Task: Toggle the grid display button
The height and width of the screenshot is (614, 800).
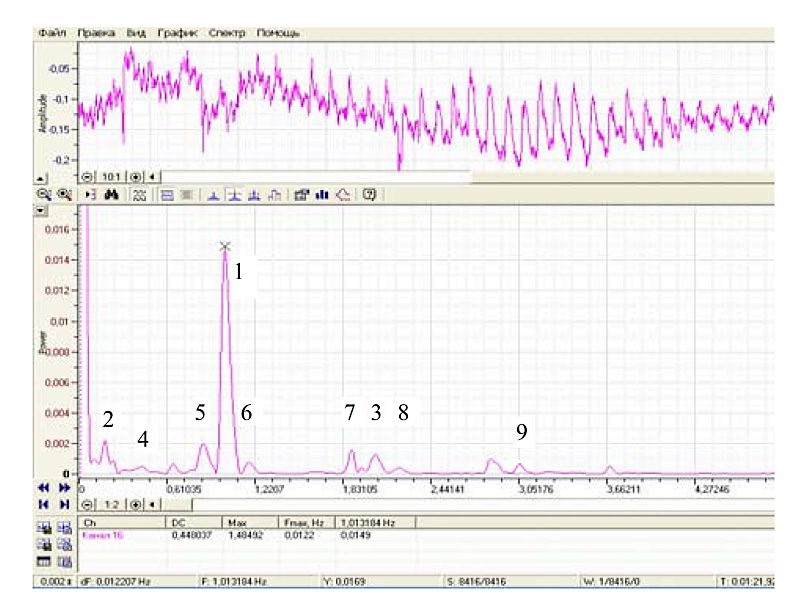Action: 140,195
